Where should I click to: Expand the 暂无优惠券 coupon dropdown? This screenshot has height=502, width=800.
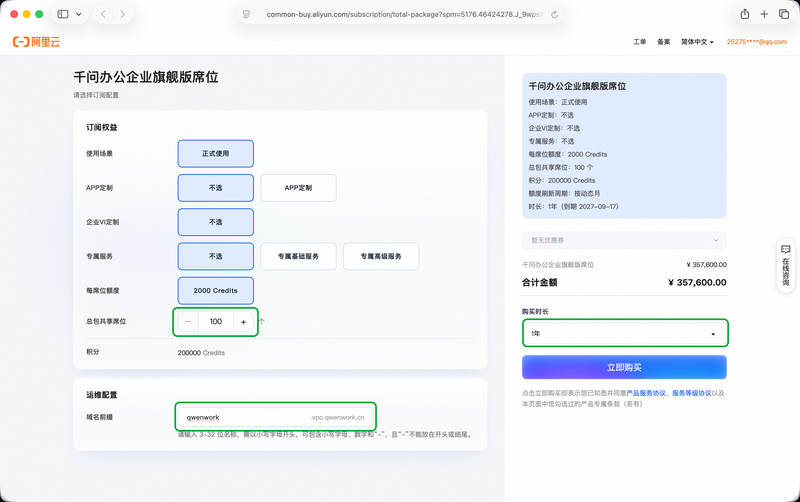pos(624,240)
